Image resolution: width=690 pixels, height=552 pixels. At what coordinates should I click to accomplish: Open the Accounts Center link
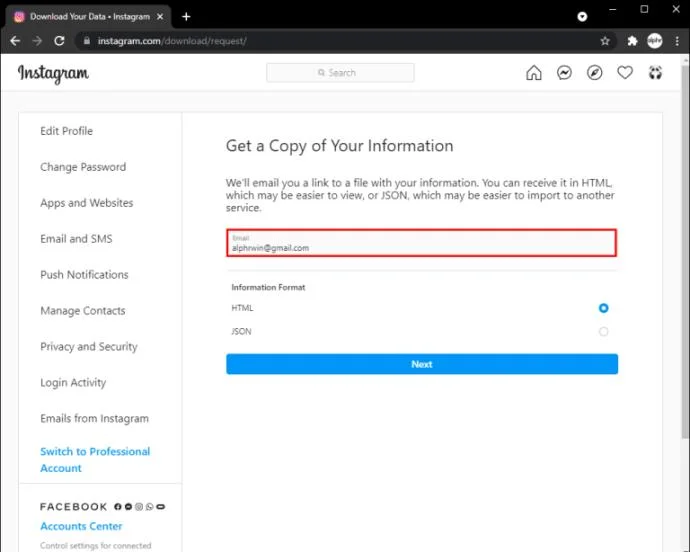click(x=81, y=526)
